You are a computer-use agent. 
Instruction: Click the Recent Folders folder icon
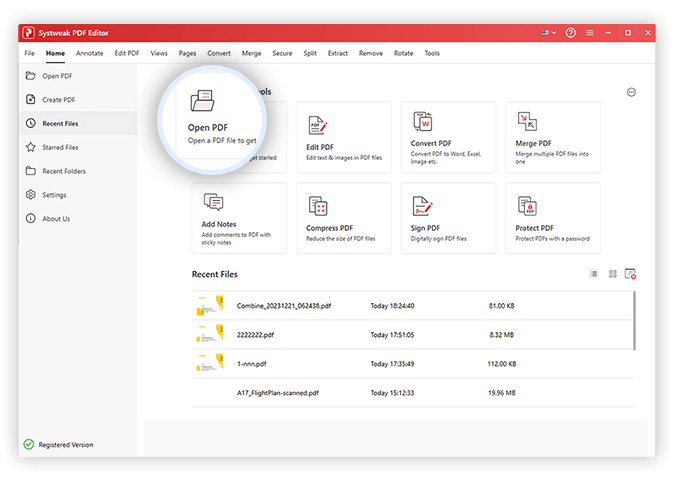[30, 171]
